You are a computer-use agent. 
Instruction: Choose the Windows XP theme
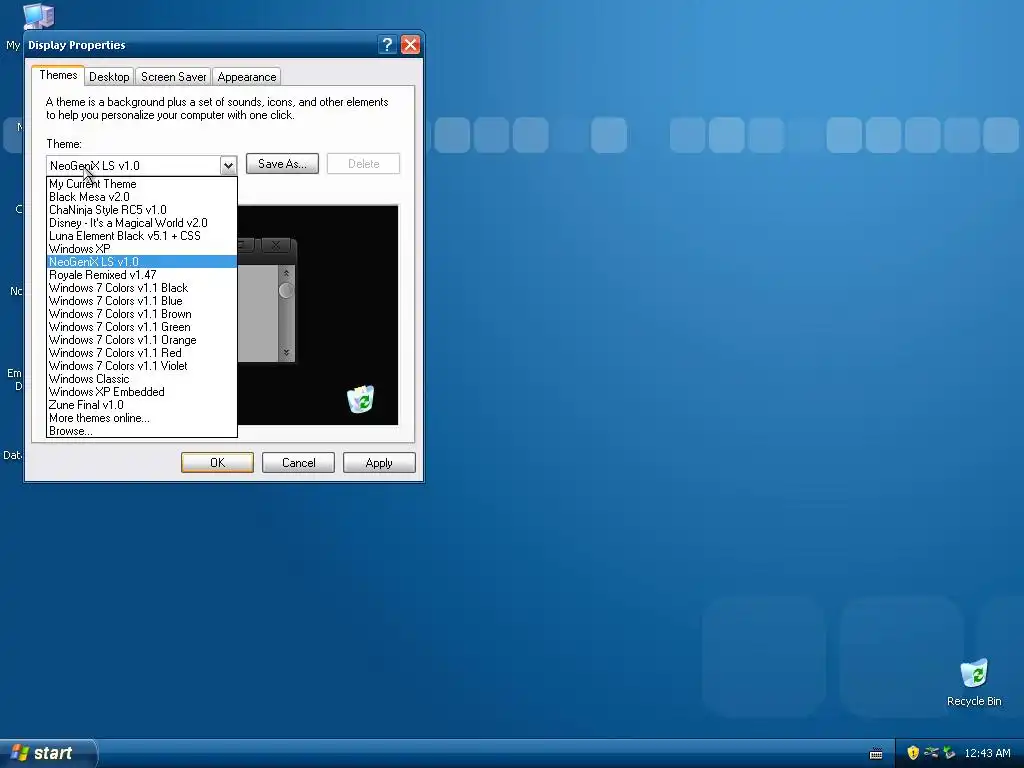[142, 249]
